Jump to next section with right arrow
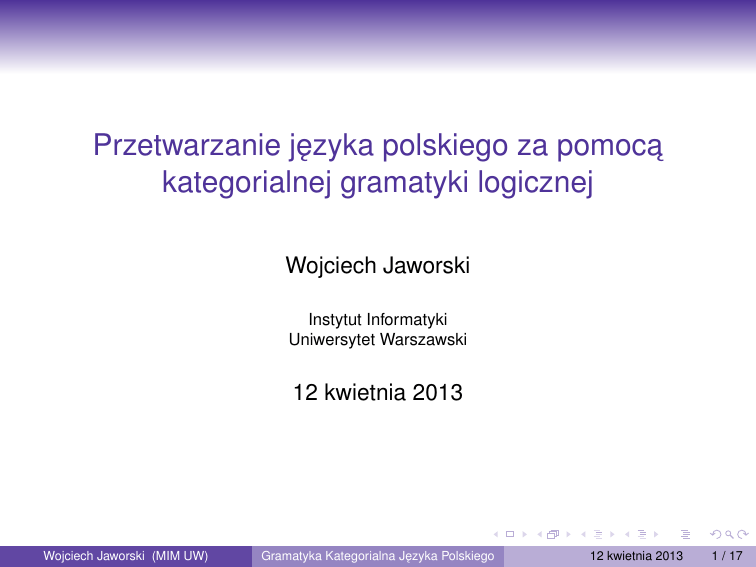Screen dimensions: 756x567 pos(654,533)
